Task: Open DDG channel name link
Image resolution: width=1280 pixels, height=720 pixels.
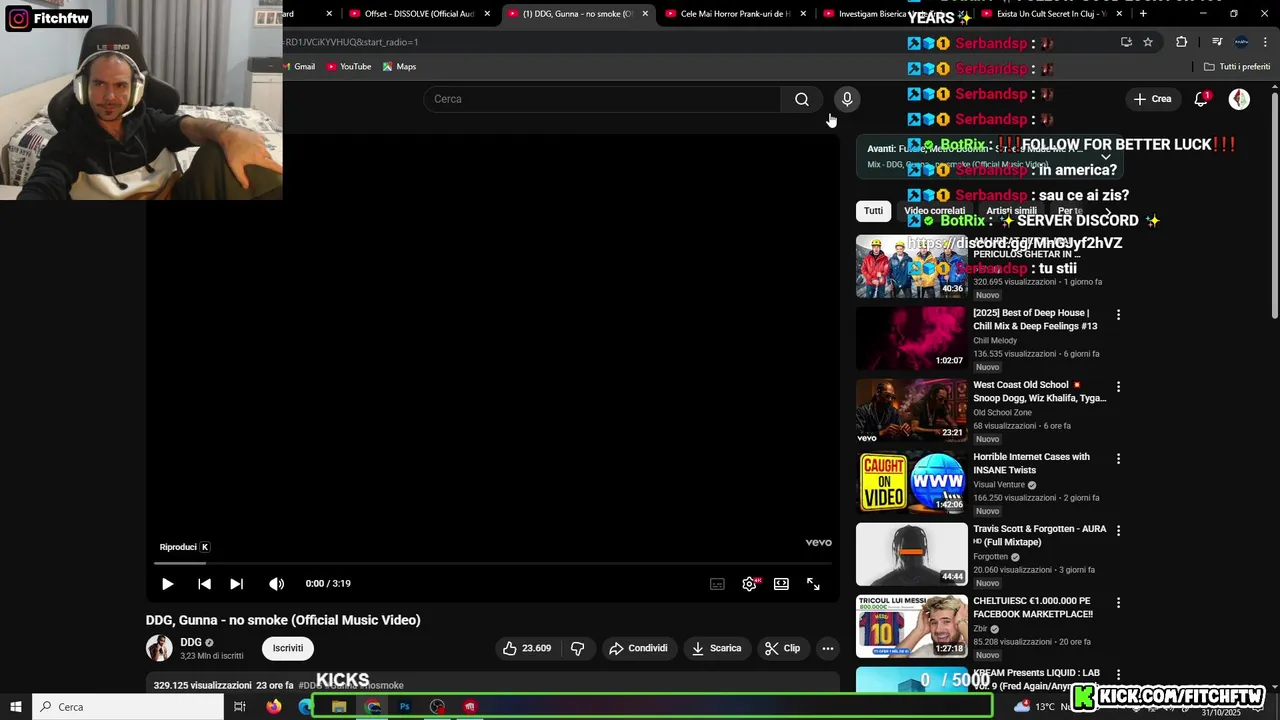Action: pos(191,642)
